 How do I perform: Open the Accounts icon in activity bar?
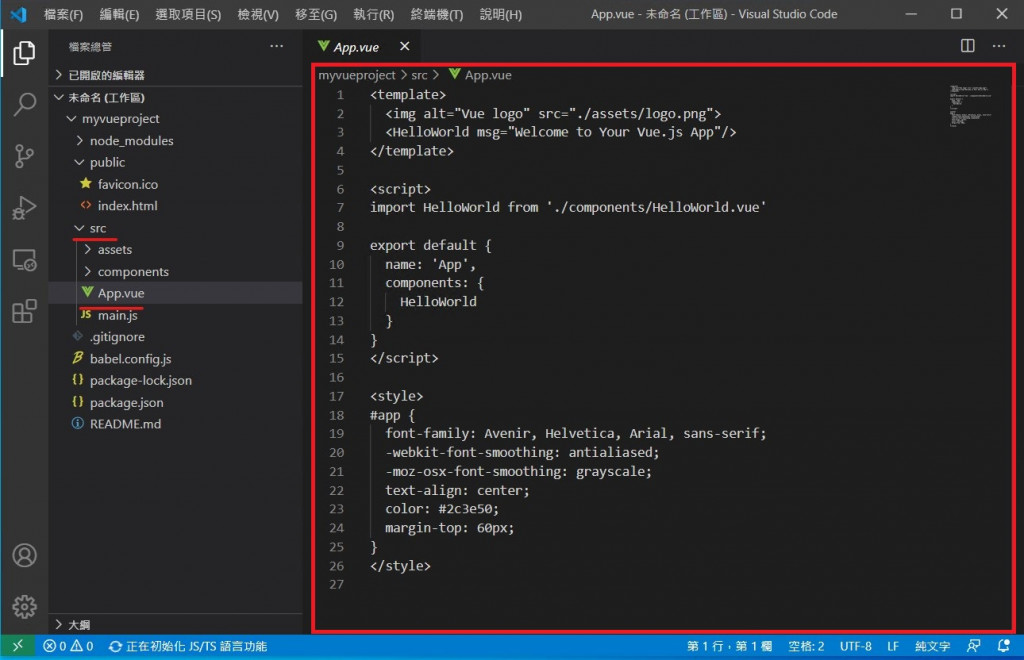pyautogui.click(x=24, y=556)
